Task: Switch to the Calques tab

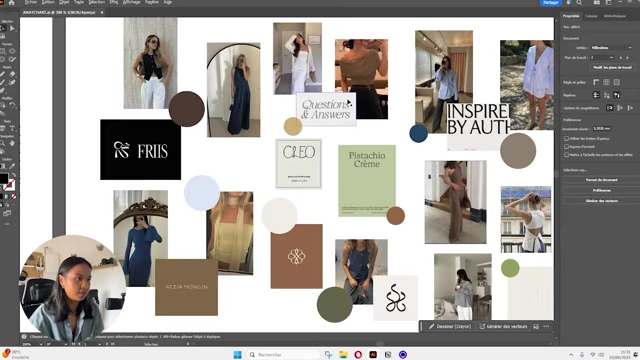Action: coord(591,16)
